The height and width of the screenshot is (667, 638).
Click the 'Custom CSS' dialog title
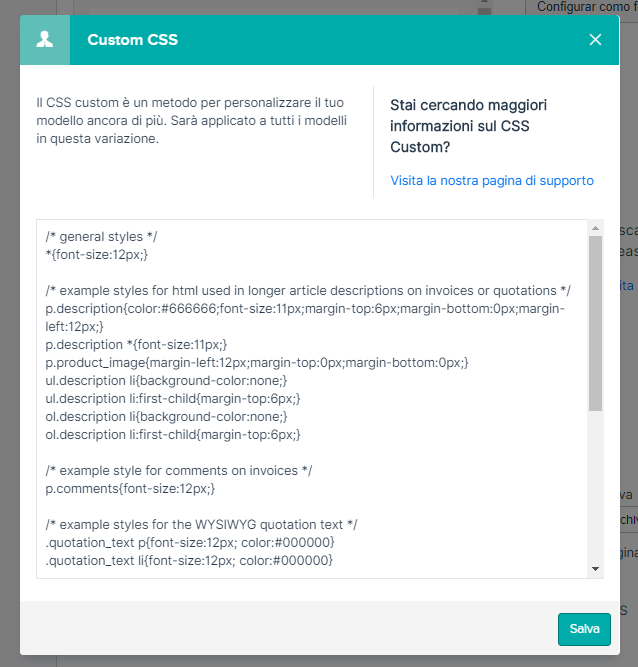pos(132,40)
